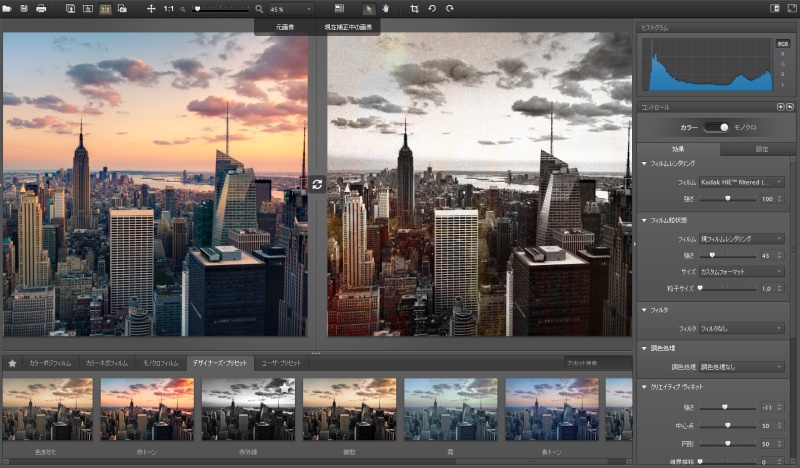Click the open file folder icon

pyautogui.click(x=9, y=8)
